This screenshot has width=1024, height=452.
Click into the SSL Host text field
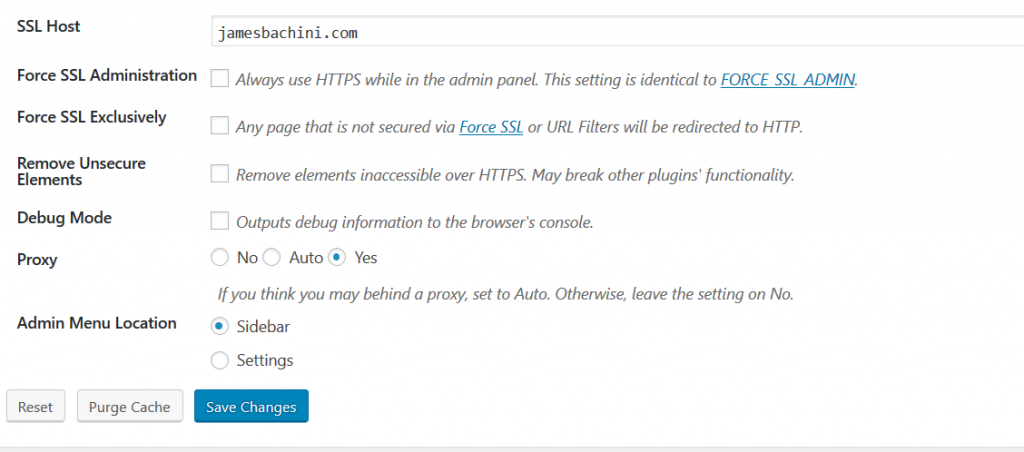617,32
